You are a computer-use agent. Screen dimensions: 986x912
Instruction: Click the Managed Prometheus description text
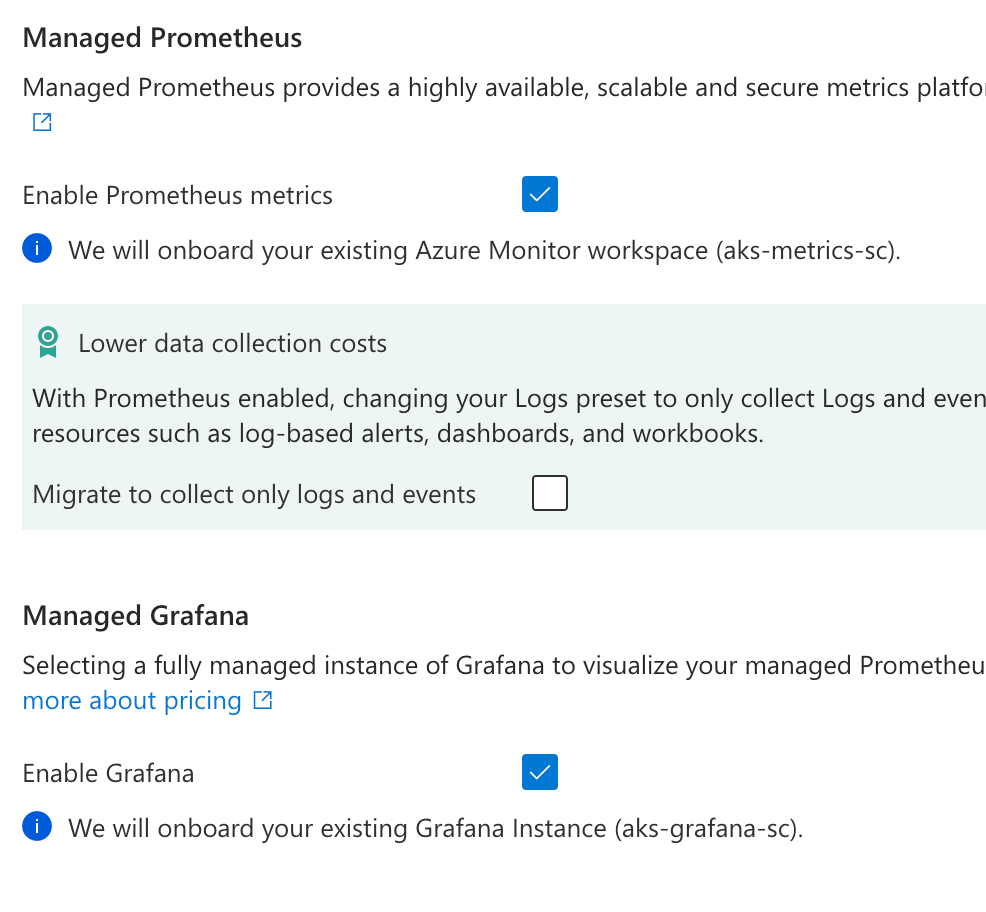(x=500, y=87)
